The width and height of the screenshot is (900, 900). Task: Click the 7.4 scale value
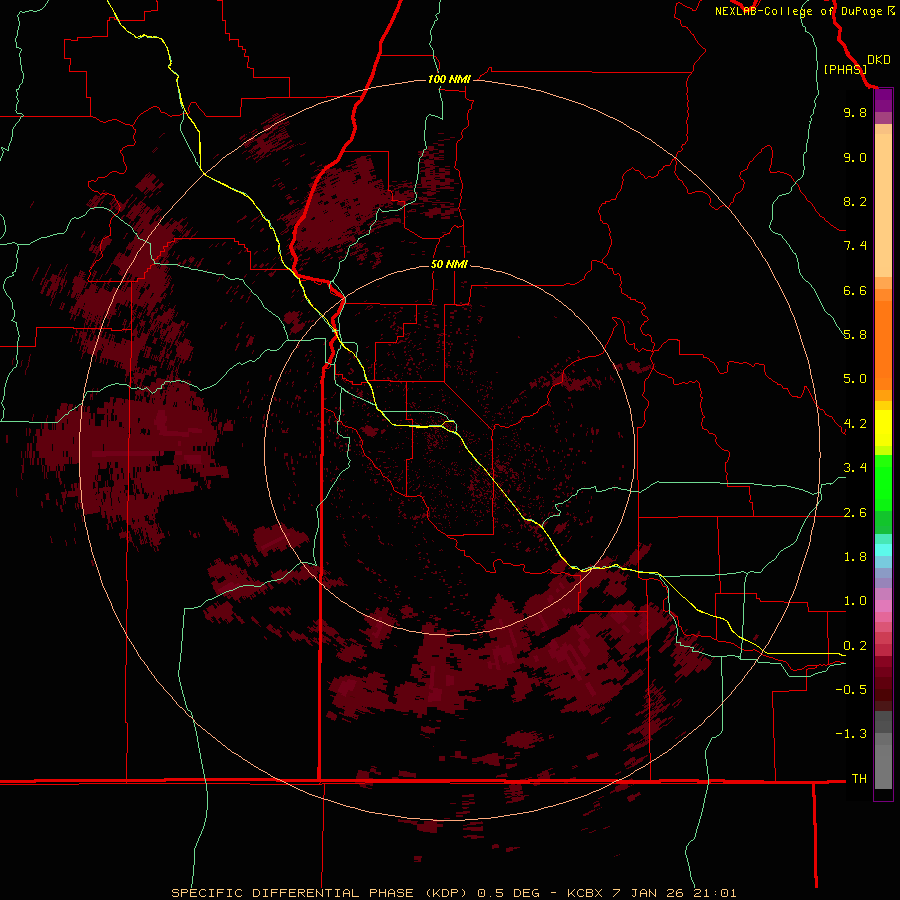coord(855,246)
